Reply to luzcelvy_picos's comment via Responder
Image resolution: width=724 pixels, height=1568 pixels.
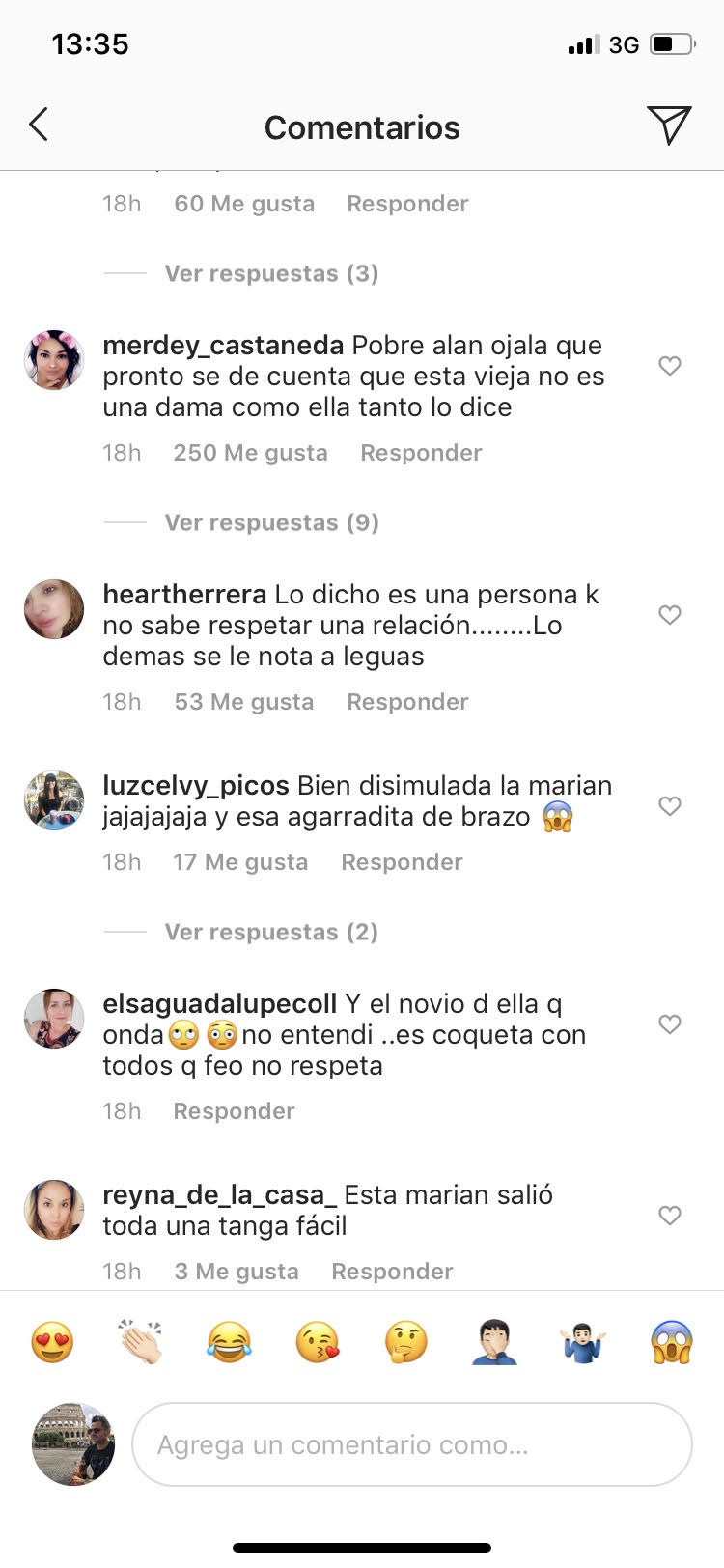[x=402, y=862]
